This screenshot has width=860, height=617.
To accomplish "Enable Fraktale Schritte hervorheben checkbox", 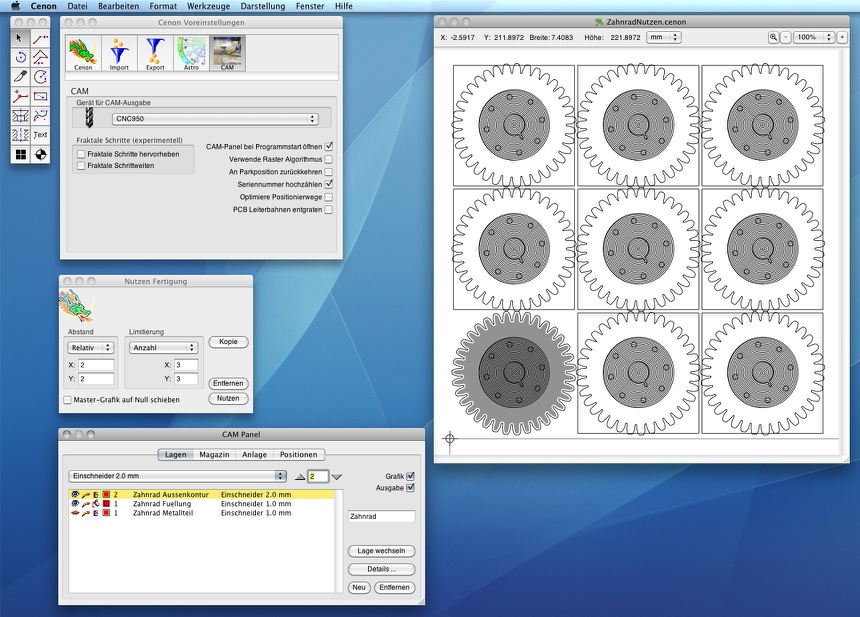I will 81,154.
